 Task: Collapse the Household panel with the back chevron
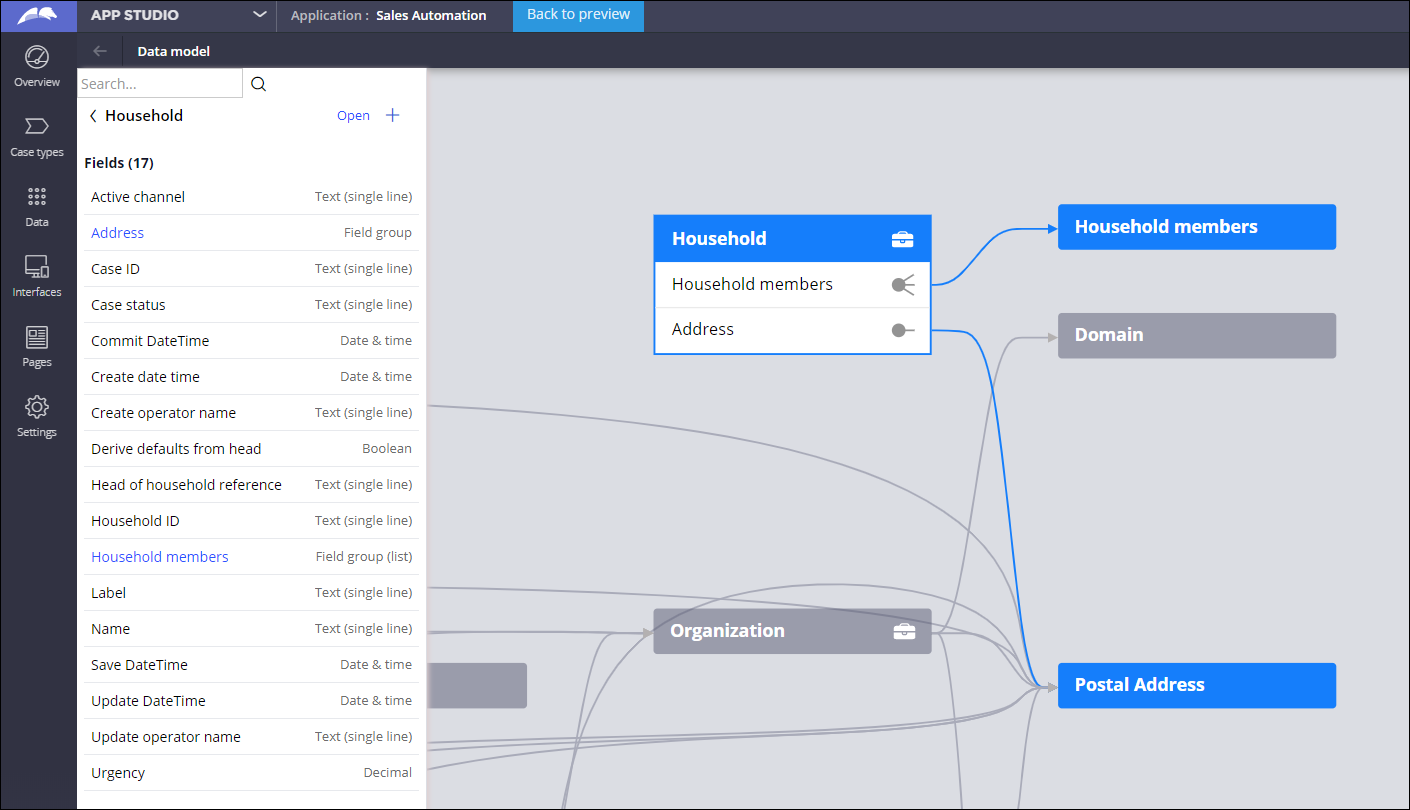pyautogui.click(x=91, y=115)
